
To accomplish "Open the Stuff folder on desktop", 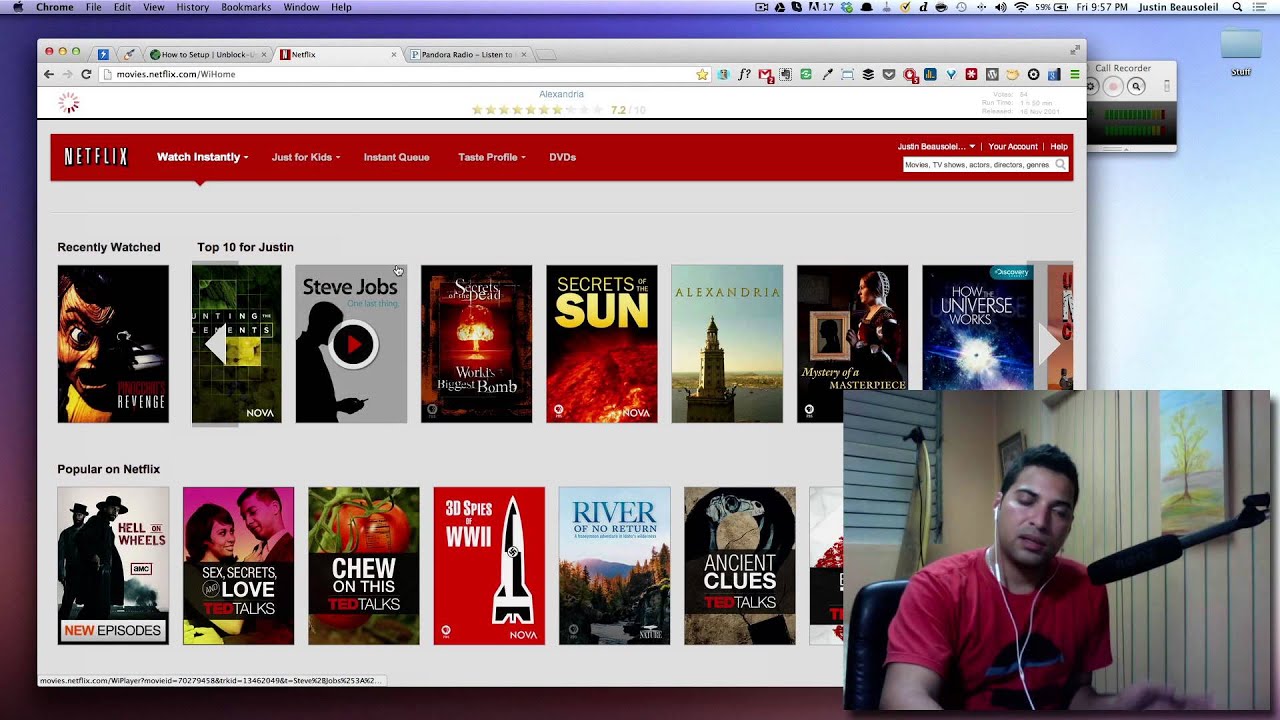I will click(x=1241, y=51).
